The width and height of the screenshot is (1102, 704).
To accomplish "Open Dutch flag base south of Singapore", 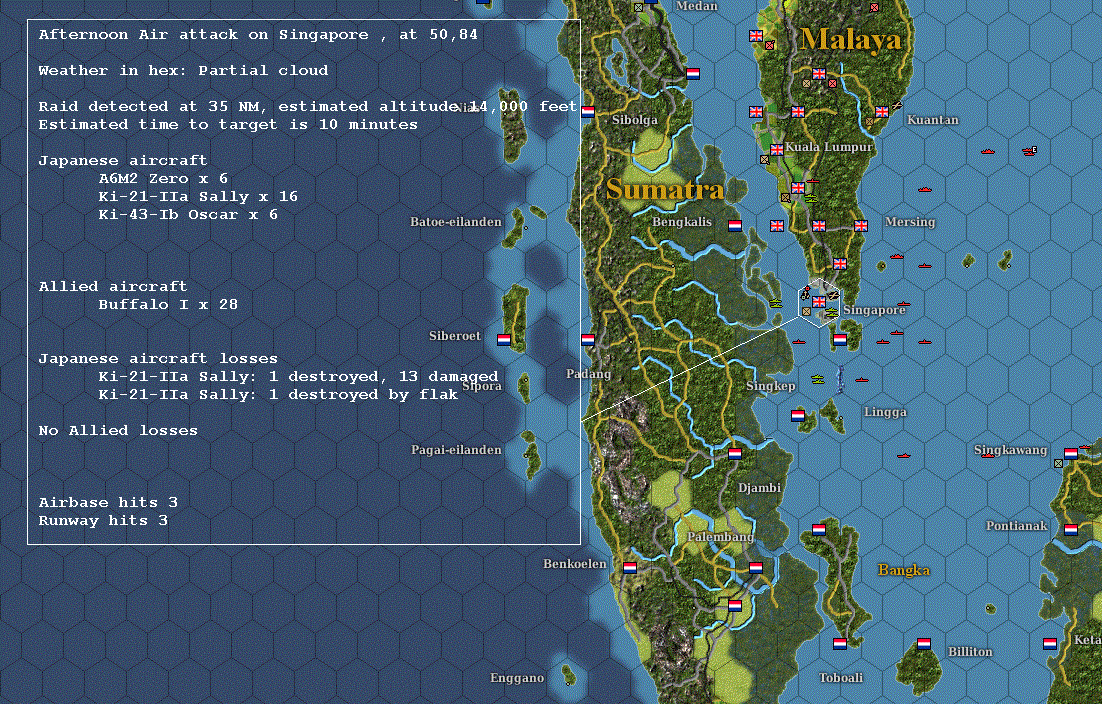I will [840, 340].
